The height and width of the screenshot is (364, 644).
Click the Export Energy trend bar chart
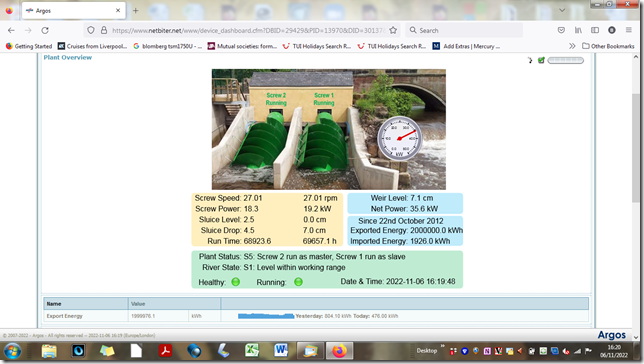coord(266,316)
